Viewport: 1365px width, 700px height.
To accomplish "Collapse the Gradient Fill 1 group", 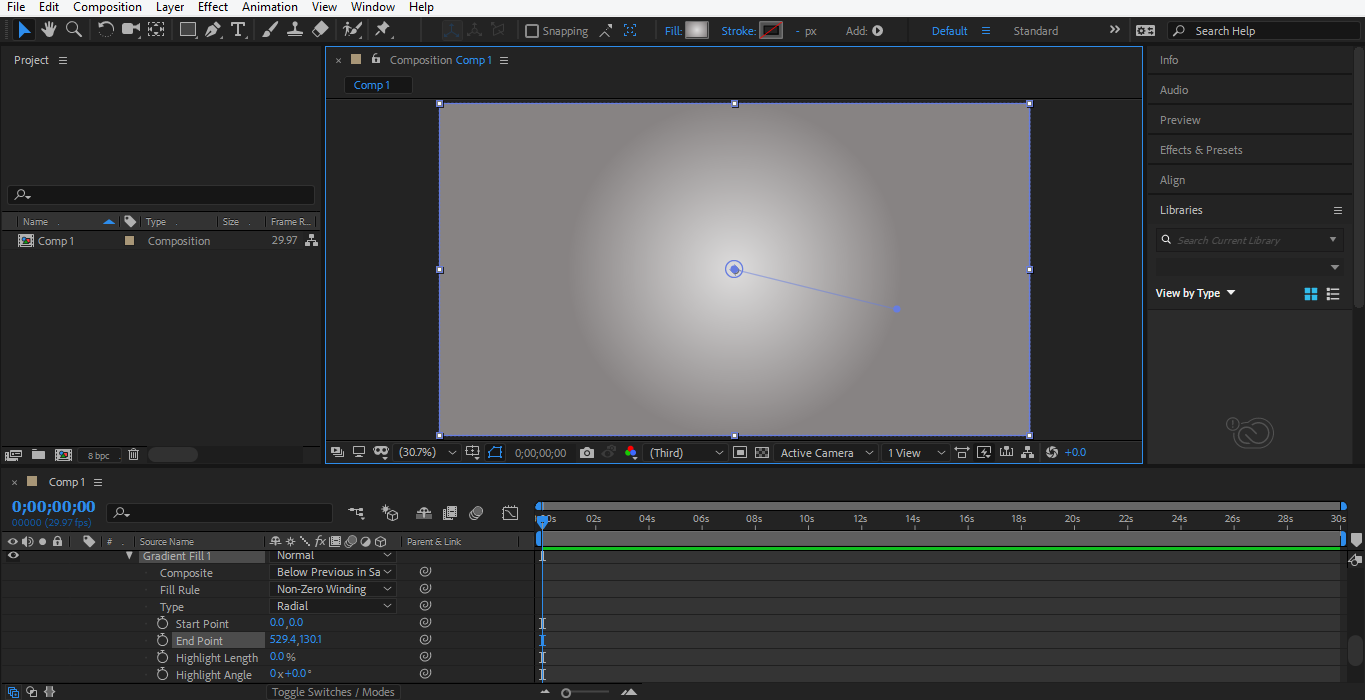I will point(129,556).
